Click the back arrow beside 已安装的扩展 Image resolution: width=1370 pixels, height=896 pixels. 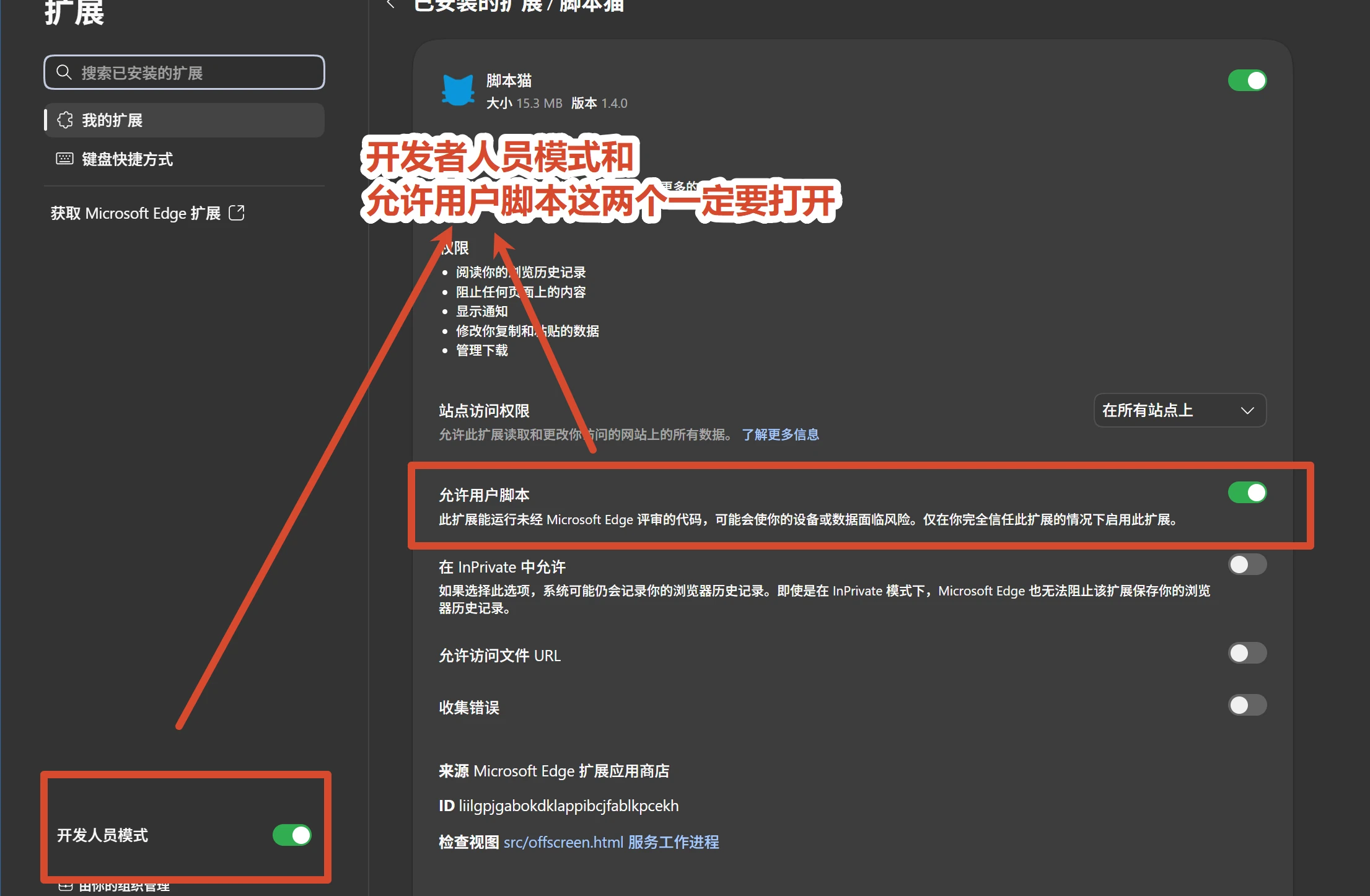pyautogui.click(x=390, y=5)
